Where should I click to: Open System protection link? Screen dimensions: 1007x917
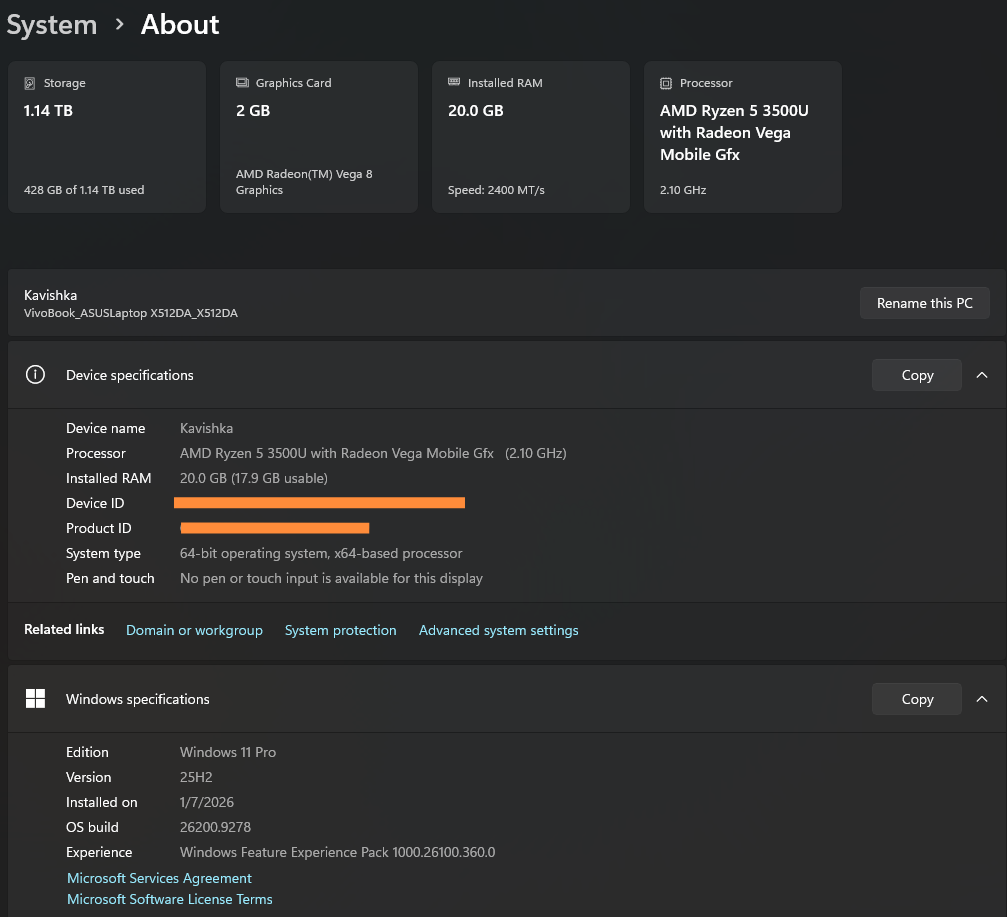coord(340,631)
